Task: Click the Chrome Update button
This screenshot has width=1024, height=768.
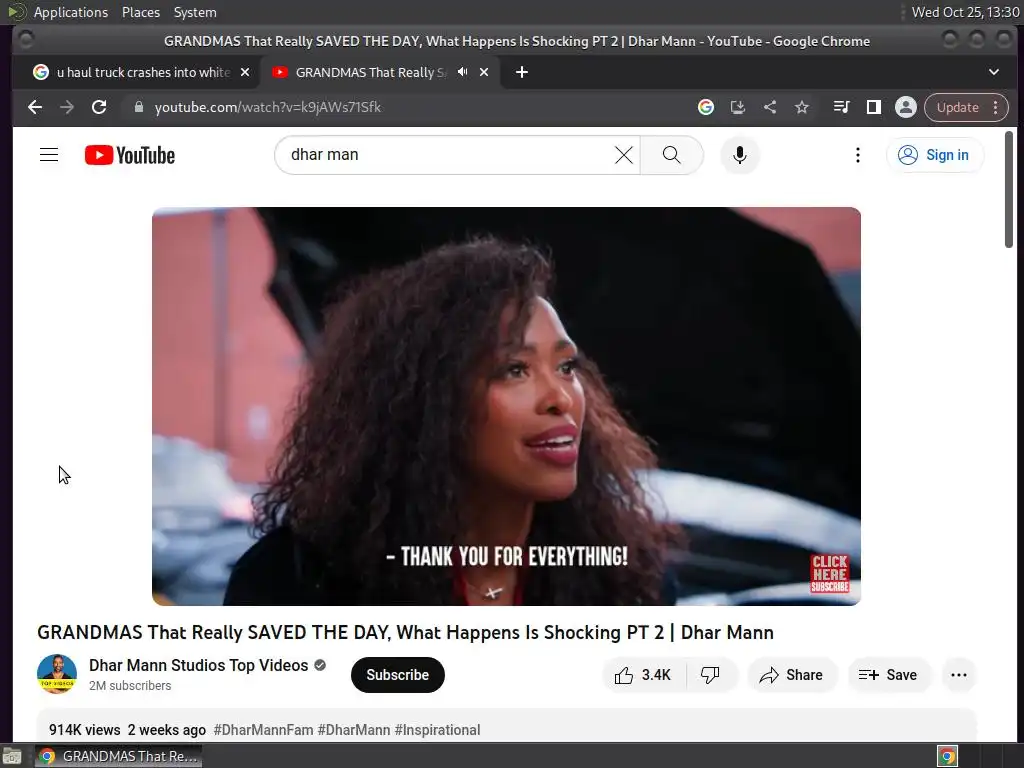Action: tap(957, 107)
